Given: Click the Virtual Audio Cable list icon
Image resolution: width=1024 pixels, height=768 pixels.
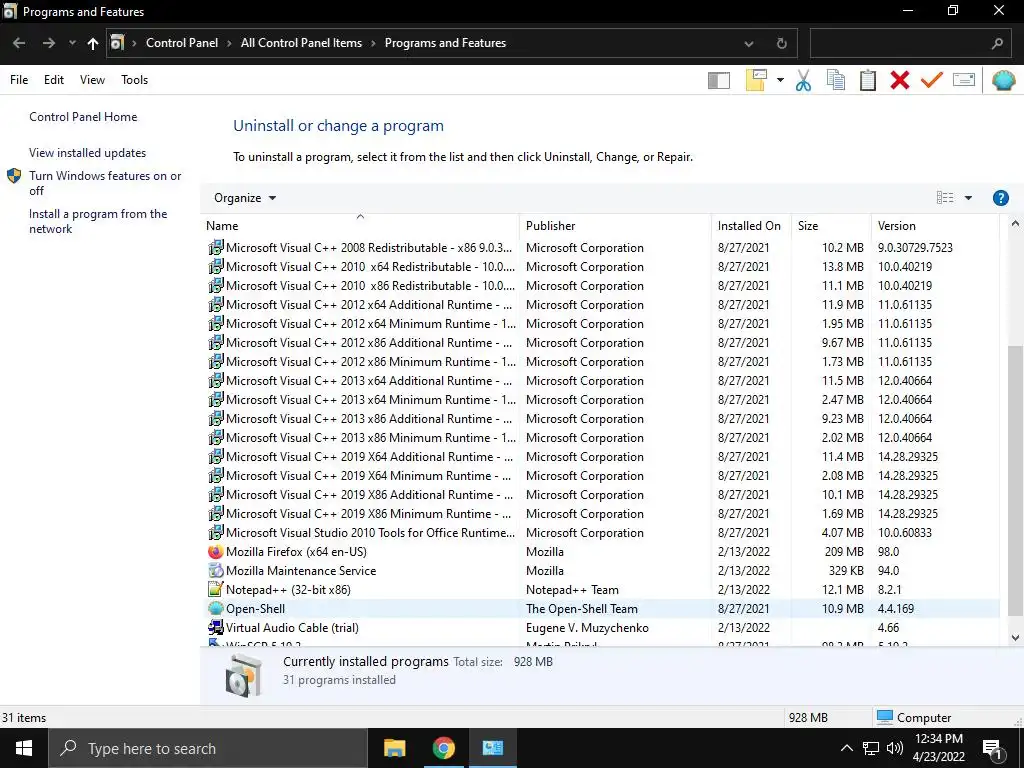Looking at the screenshot, I should click(216, 628).
